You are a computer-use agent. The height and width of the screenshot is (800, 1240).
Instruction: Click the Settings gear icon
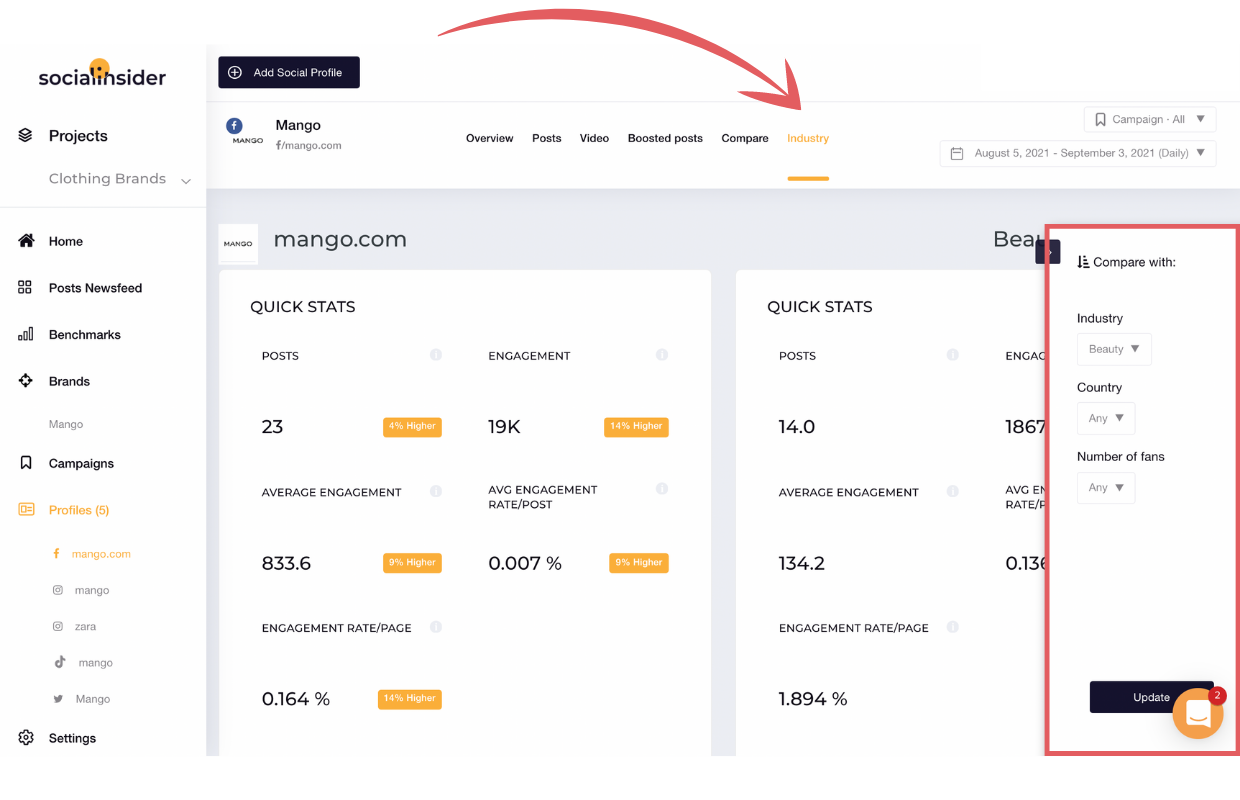(26, 738)
